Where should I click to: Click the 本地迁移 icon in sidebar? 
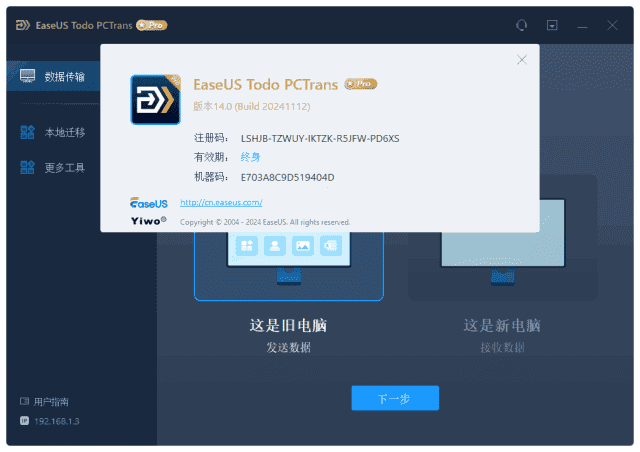pyautogui.click(x=28, y=132)
